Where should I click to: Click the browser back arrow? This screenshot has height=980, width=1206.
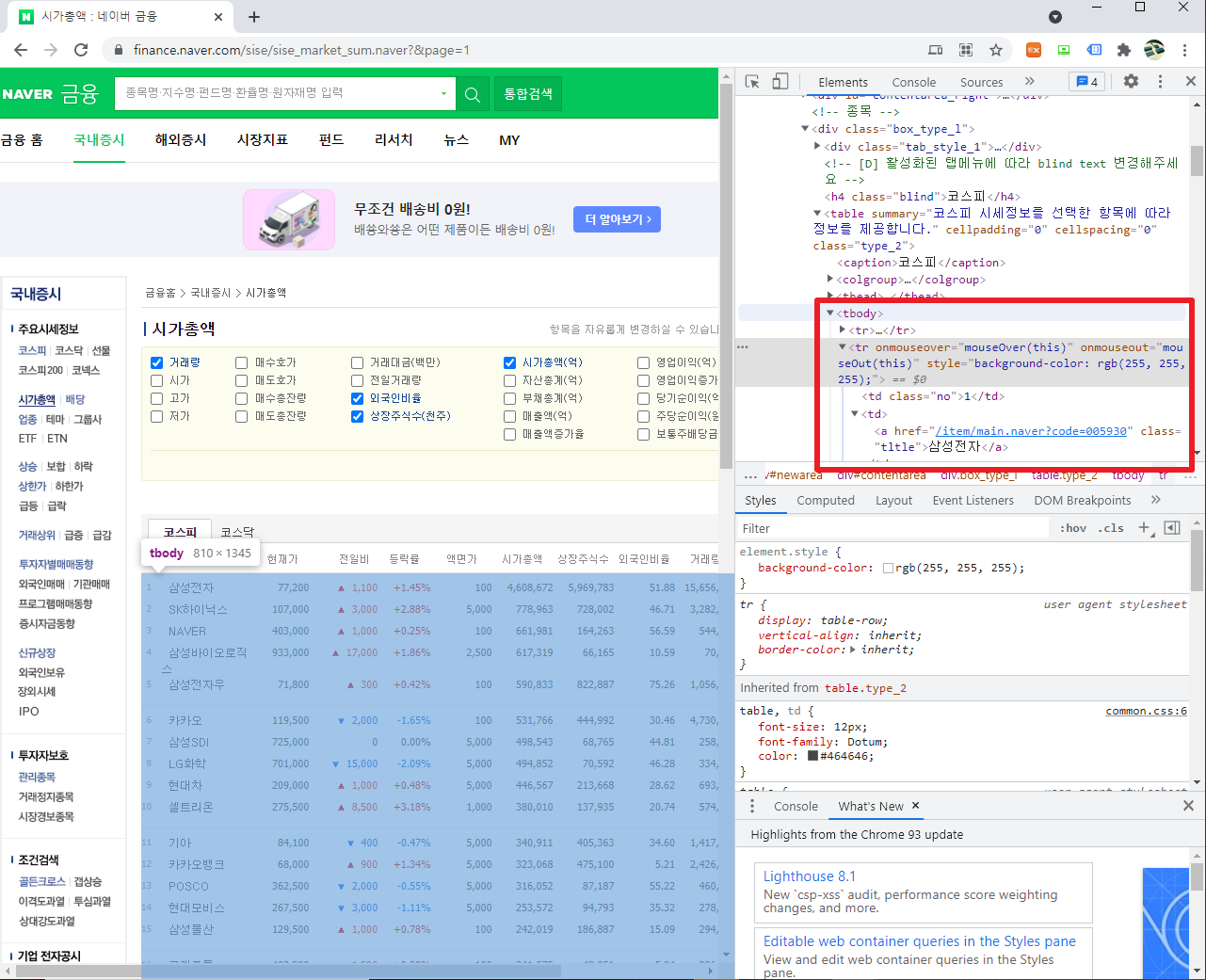coord(21,50)
